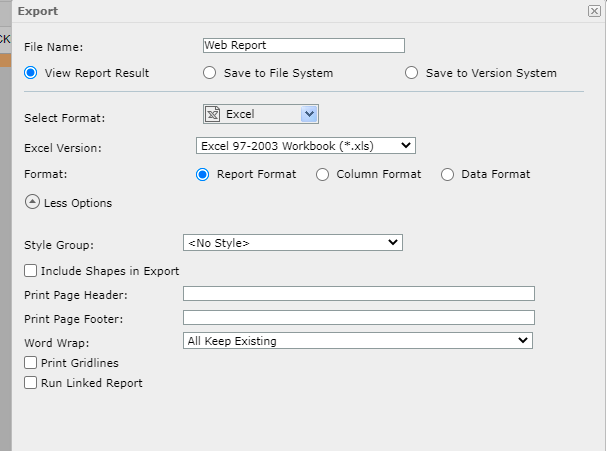Click the Export dialog title
This screenshot has width=607, height=451.
click(38, 11)
